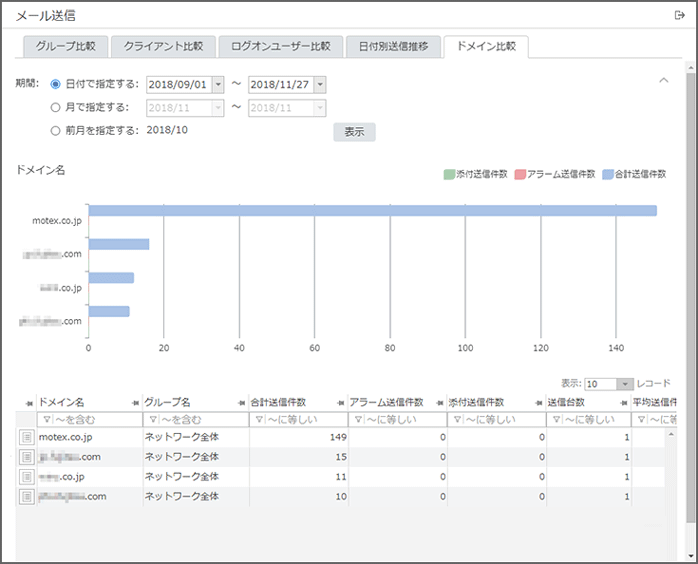Open start month 2018/11 dropdown
The height and width of the screenshot is (564, 698).
(x=218, y=108)
